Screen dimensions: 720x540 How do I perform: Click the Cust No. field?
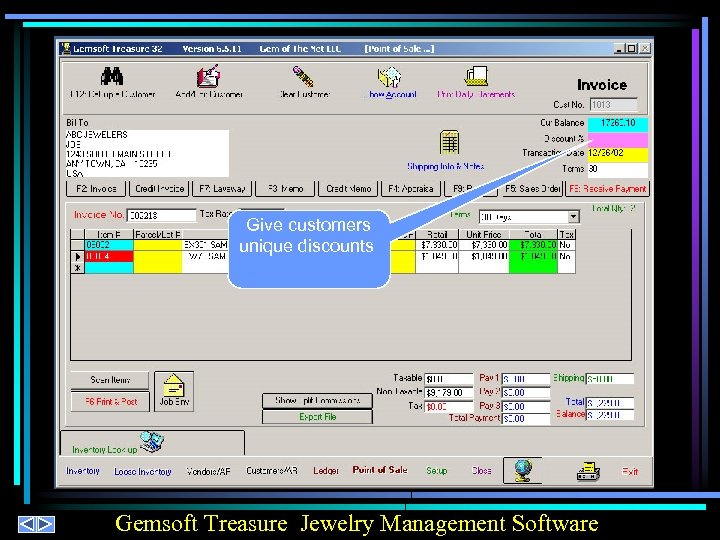[x=613, y=105]
